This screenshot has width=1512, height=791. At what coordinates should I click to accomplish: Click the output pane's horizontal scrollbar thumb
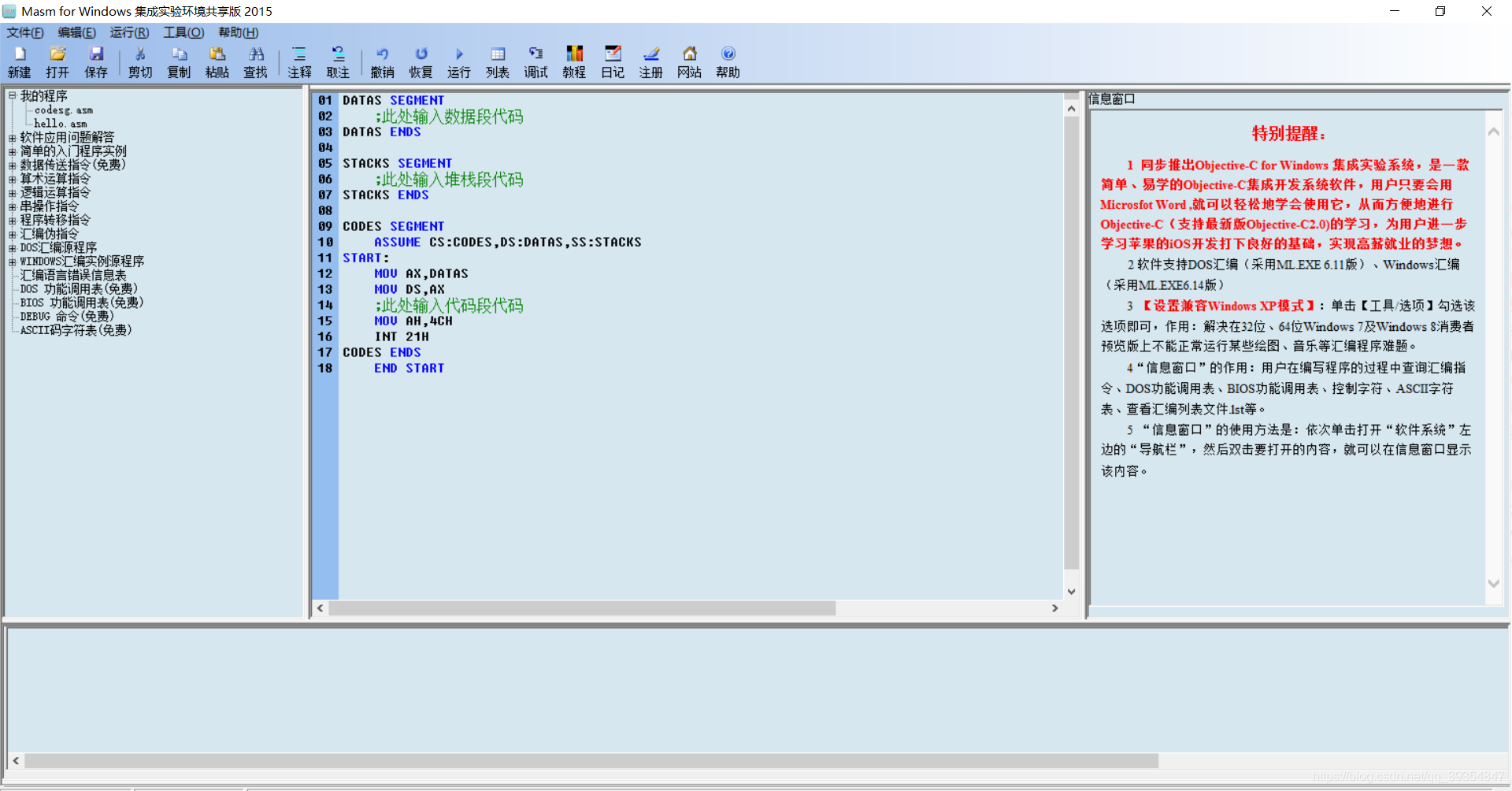pyautogui.click(x=591, y=761)
